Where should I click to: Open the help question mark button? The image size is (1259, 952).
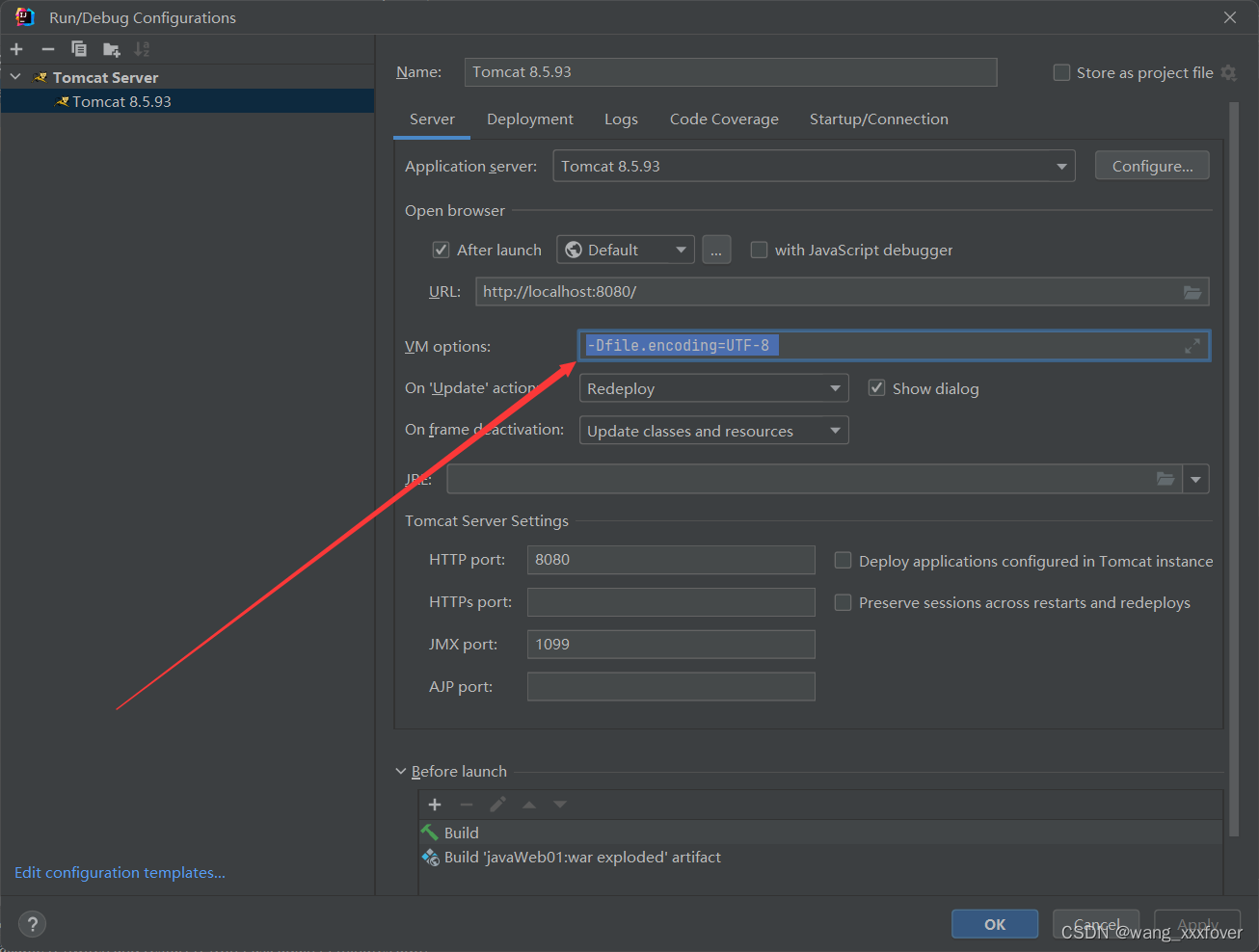click(32, 924)
